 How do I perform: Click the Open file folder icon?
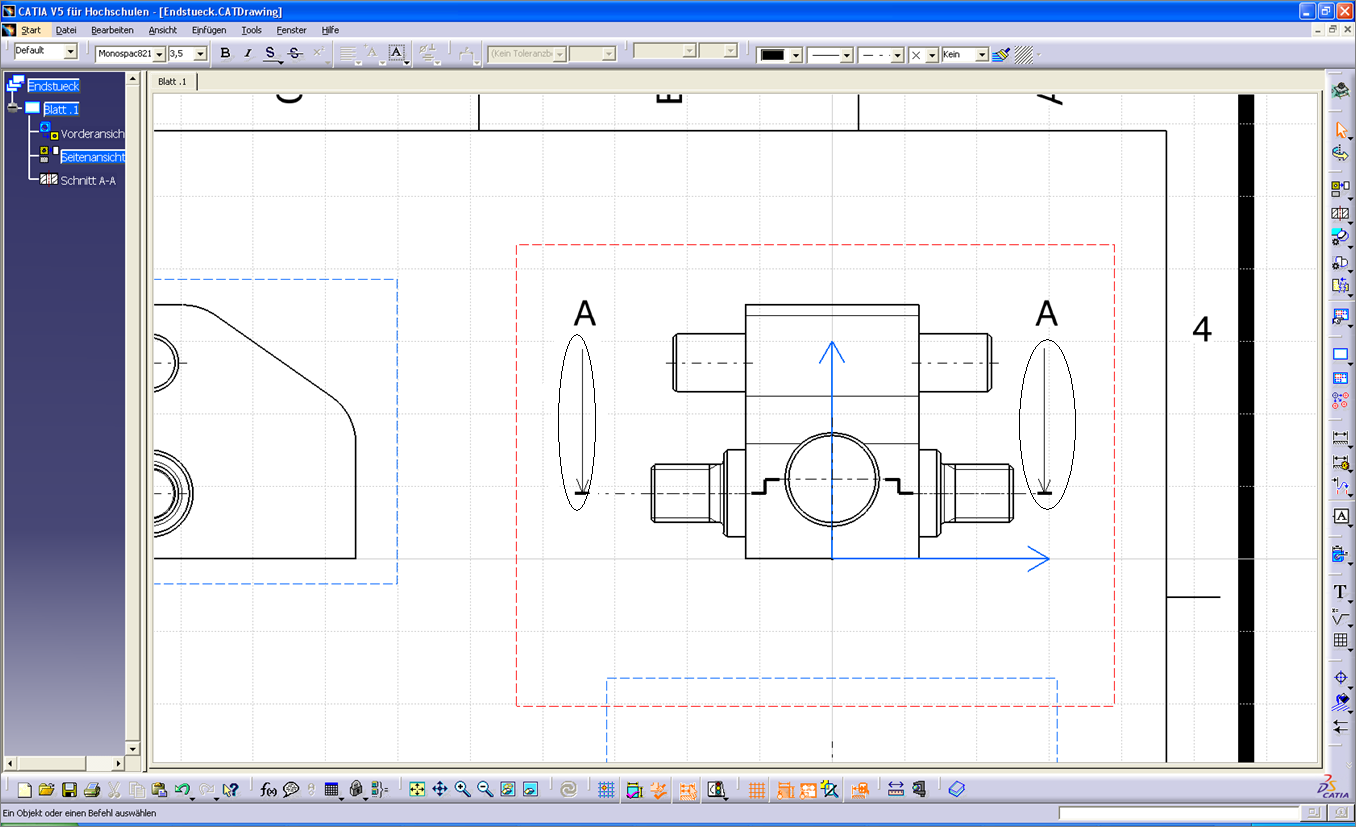tap(48, 790)
